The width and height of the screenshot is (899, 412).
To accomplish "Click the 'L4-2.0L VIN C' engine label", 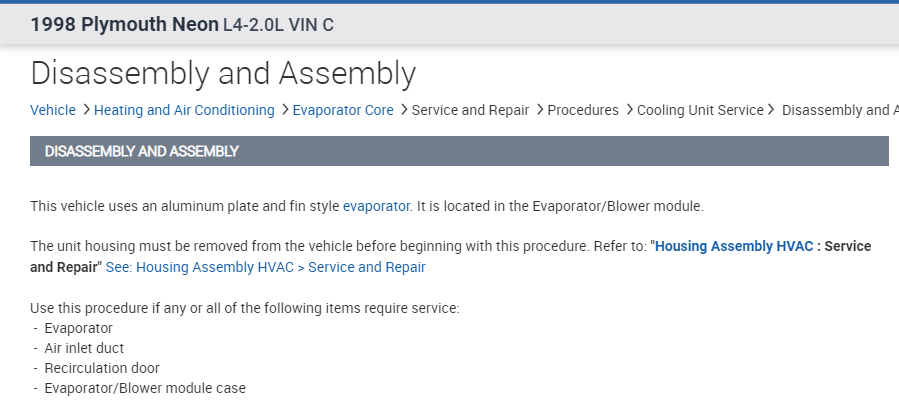I will coord(278,24).
